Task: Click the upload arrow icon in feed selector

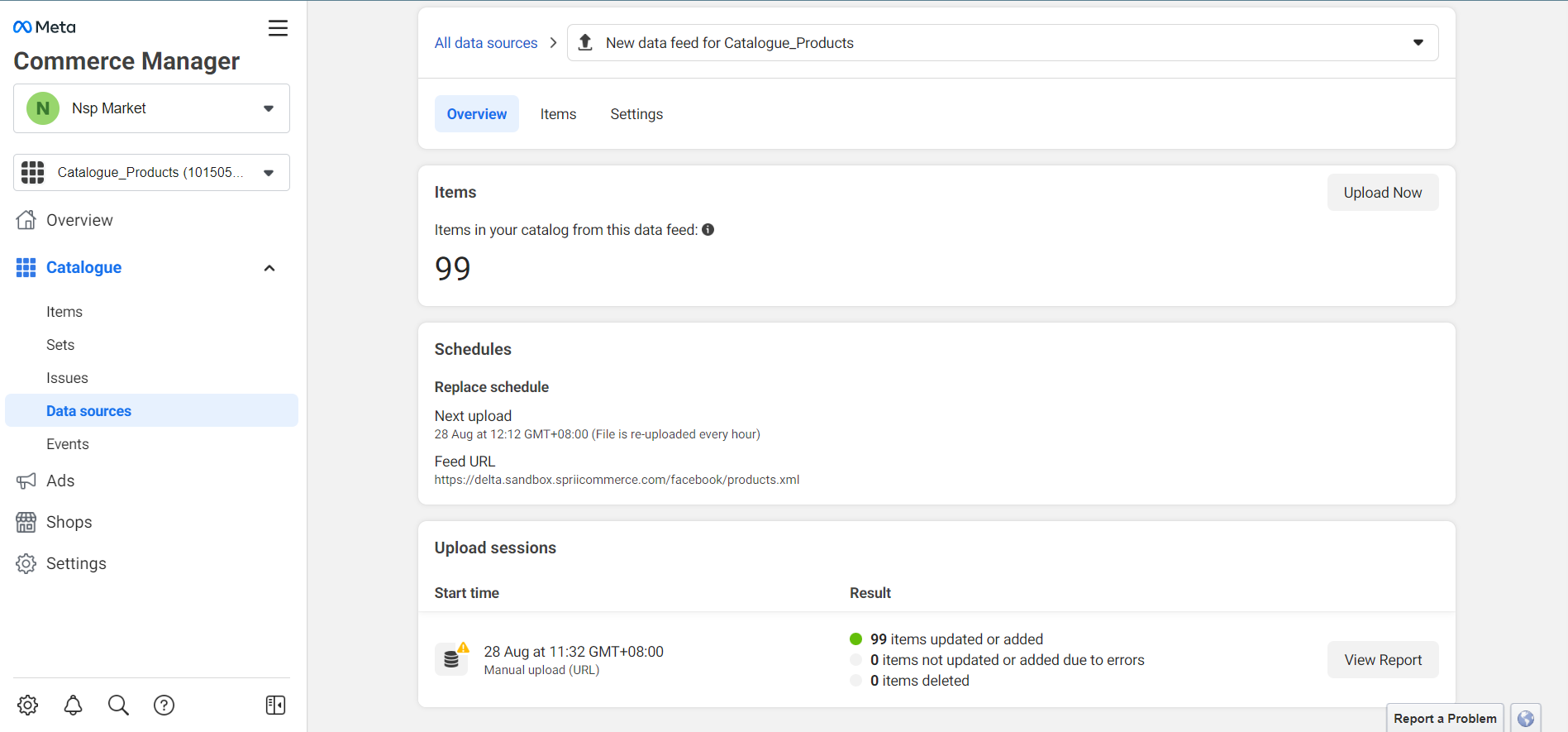Action: tap(585, 42)
